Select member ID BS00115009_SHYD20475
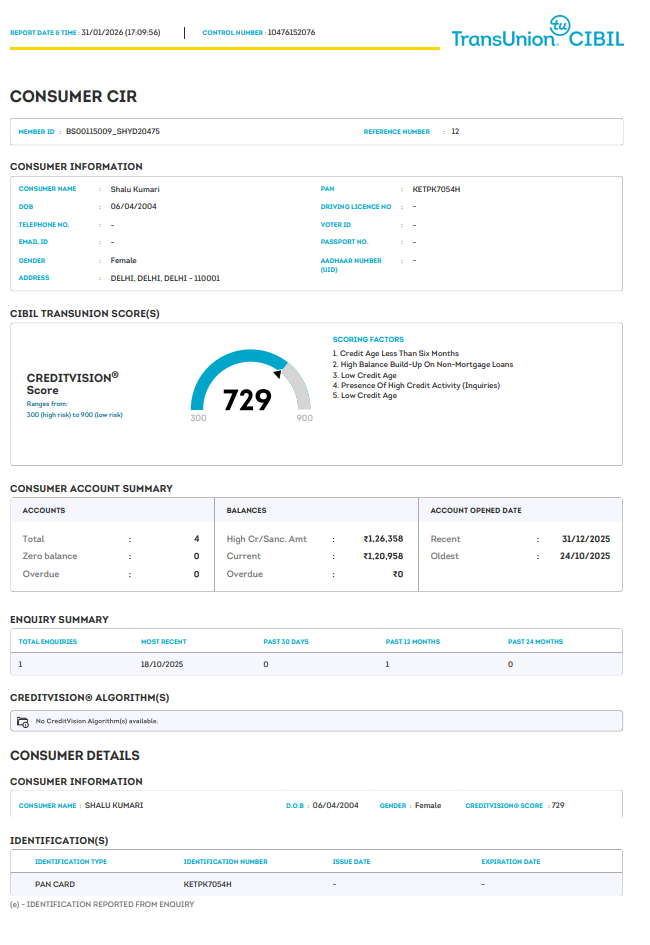This screenshot has height=945, width=650. pos(113,131)
